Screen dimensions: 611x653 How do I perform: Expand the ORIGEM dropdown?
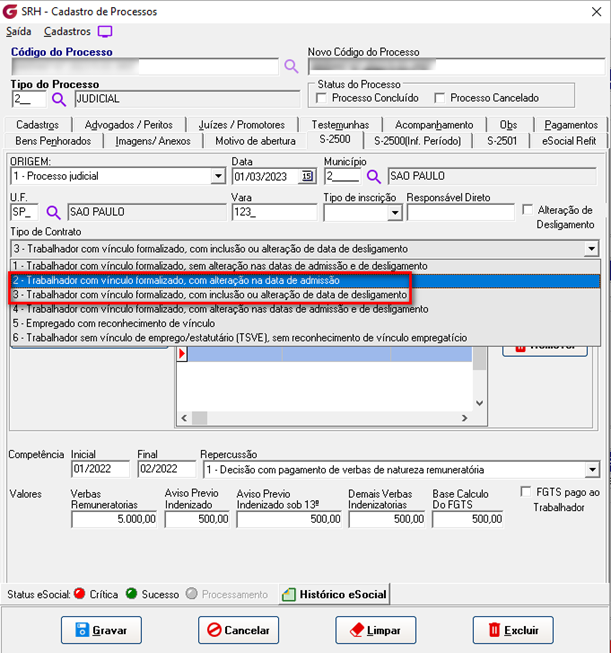coord(218,176)
